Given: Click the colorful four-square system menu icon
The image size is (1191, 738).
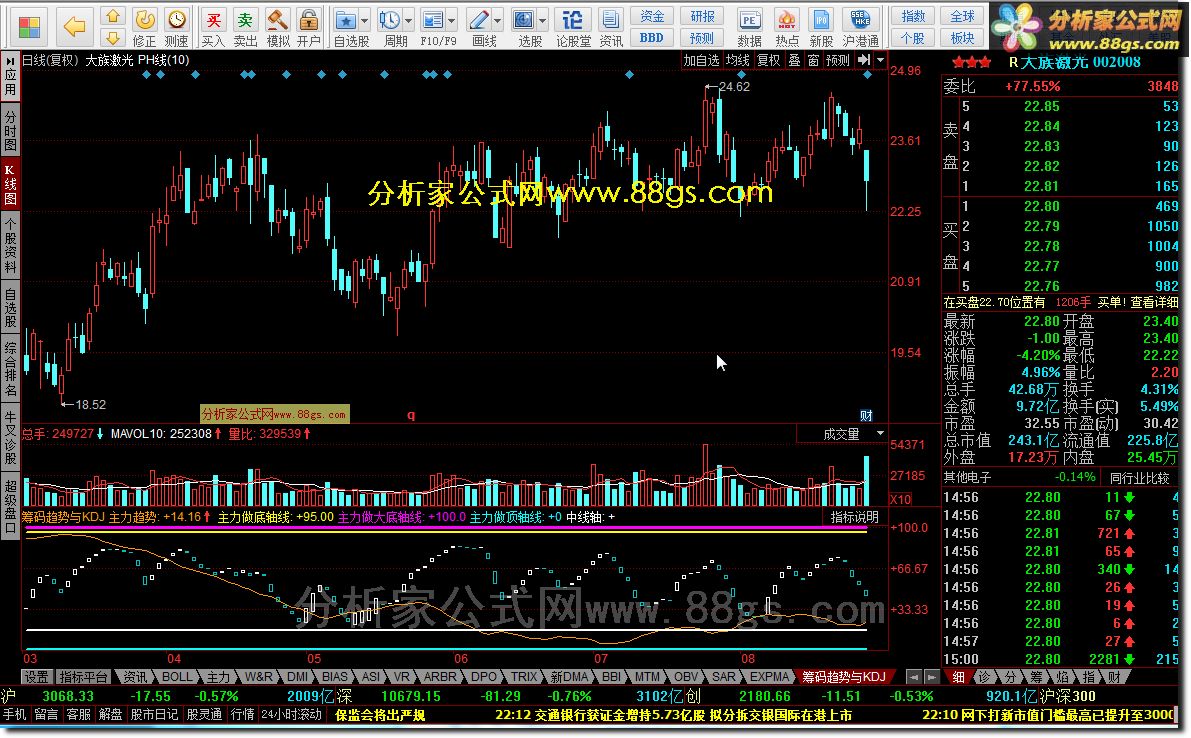Looking at the screenshot, I should click(29, 27).
